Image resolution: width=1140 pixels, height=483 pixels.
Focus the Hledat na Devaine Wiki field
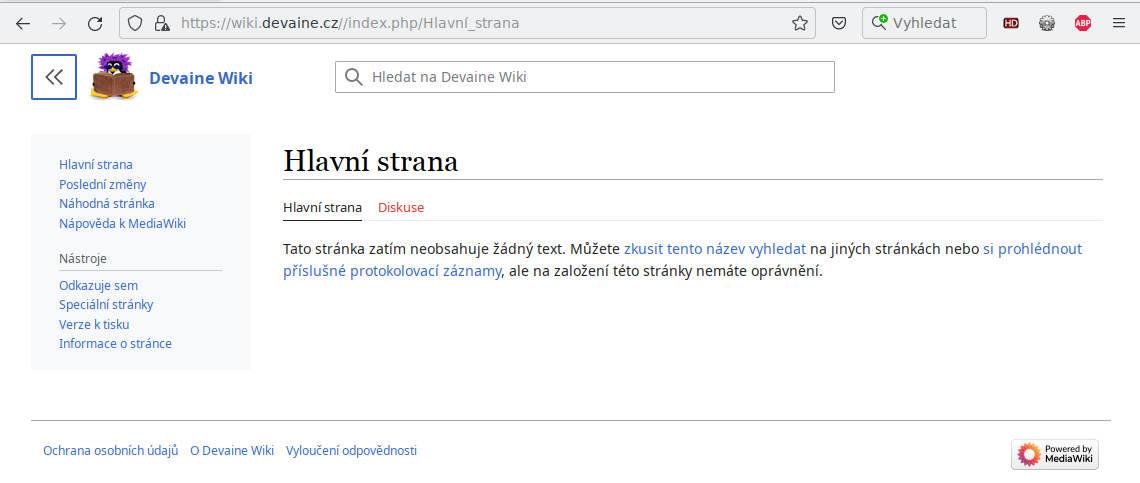coord(585,77)
